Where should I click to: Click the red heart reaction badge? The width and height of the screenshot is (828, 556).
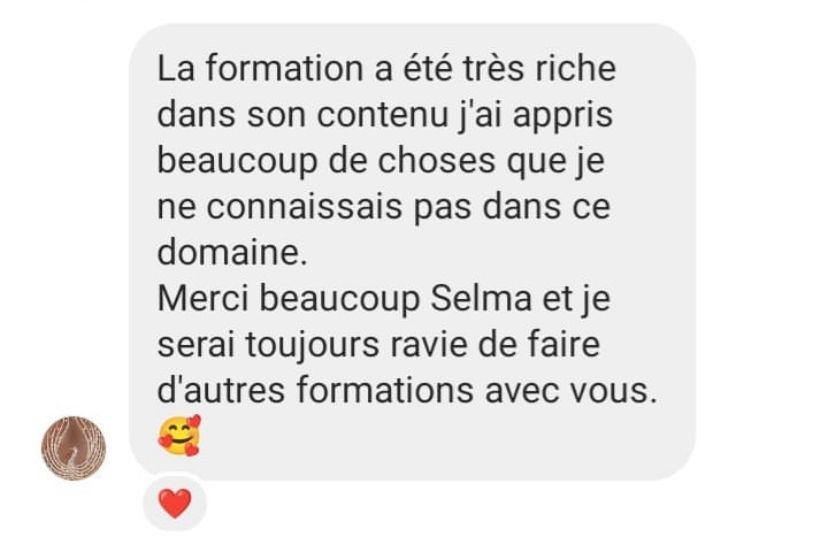coord(175,503)
